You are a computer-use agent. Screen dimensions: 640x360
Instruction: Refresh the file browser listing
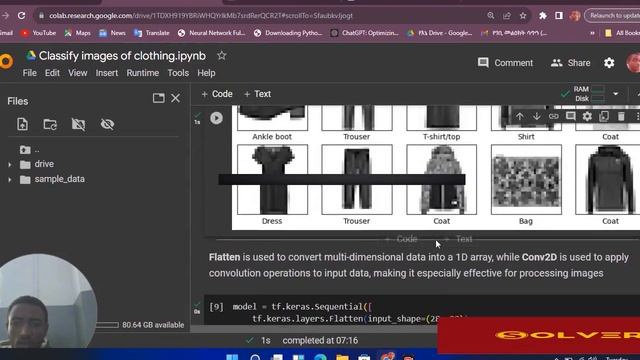coord(50,124)
